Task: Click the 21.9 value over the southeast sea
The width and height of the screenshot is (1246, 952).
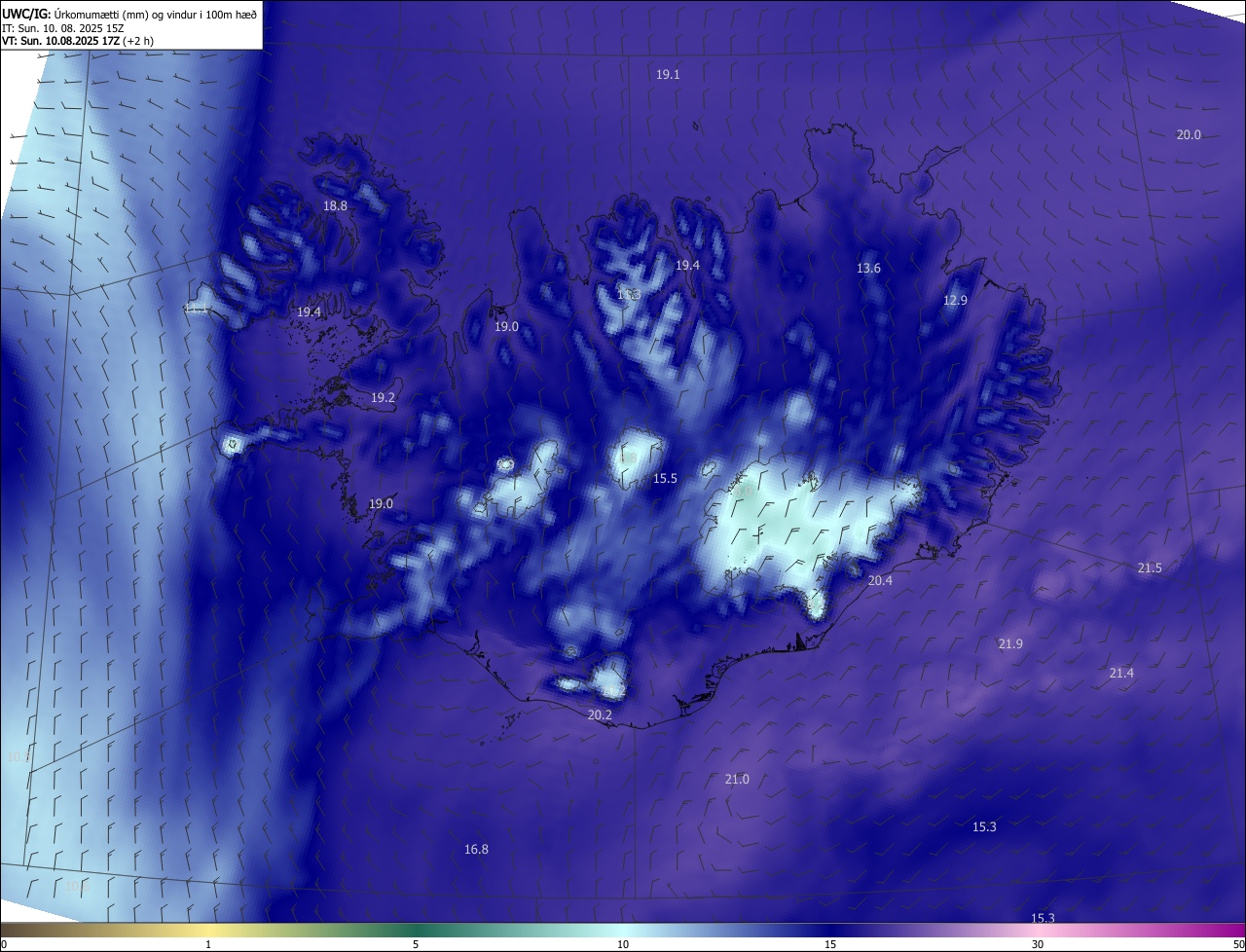Action: (x=1010, y=644)
